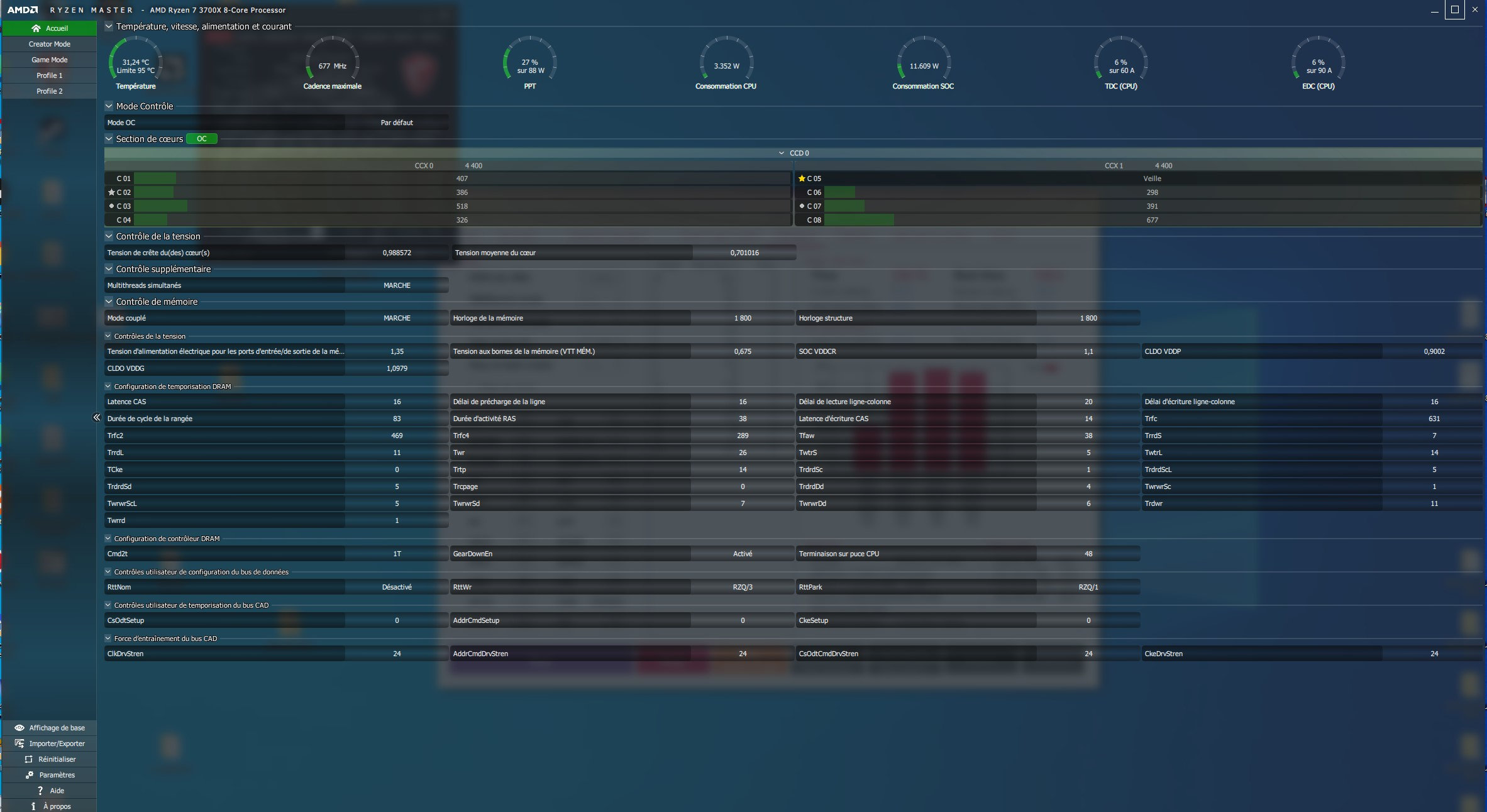Collapse the Contrôle supplémentaire section
Screen dimensions: 1487x812
pyautogui.click(x=109, y=269)
